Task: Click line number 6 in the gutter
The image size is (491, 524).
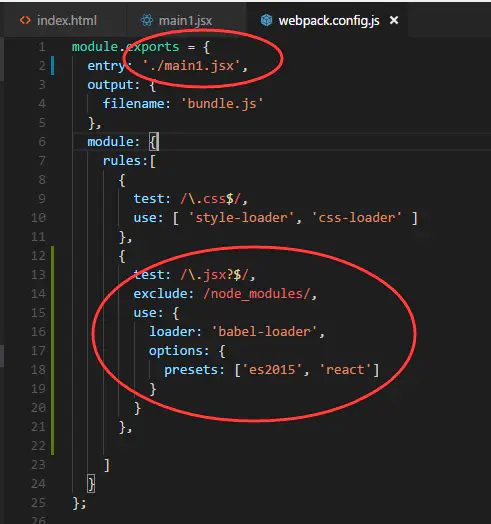Action: coord(42,142)
